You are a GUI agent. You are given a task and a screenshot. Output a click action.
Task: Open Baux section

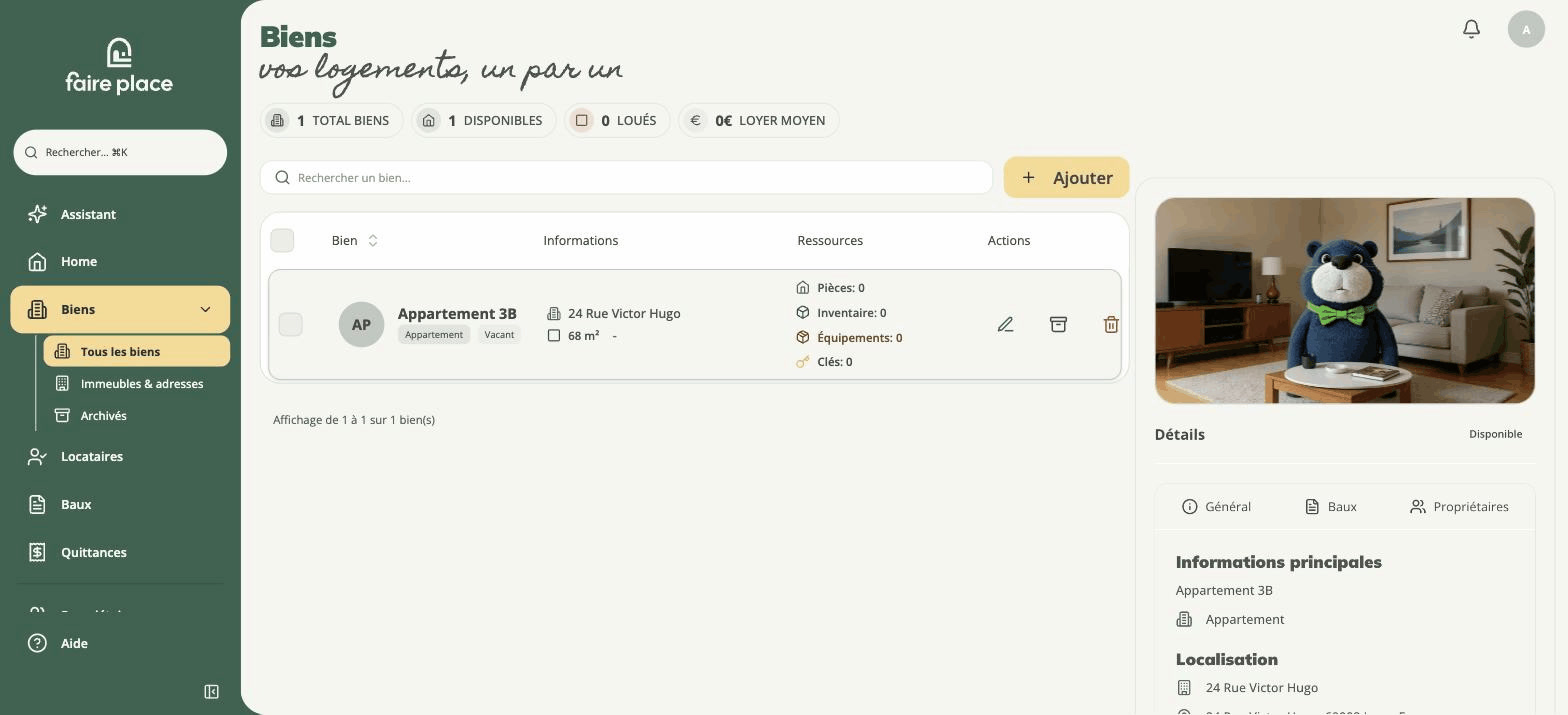[x=120, y=504]
